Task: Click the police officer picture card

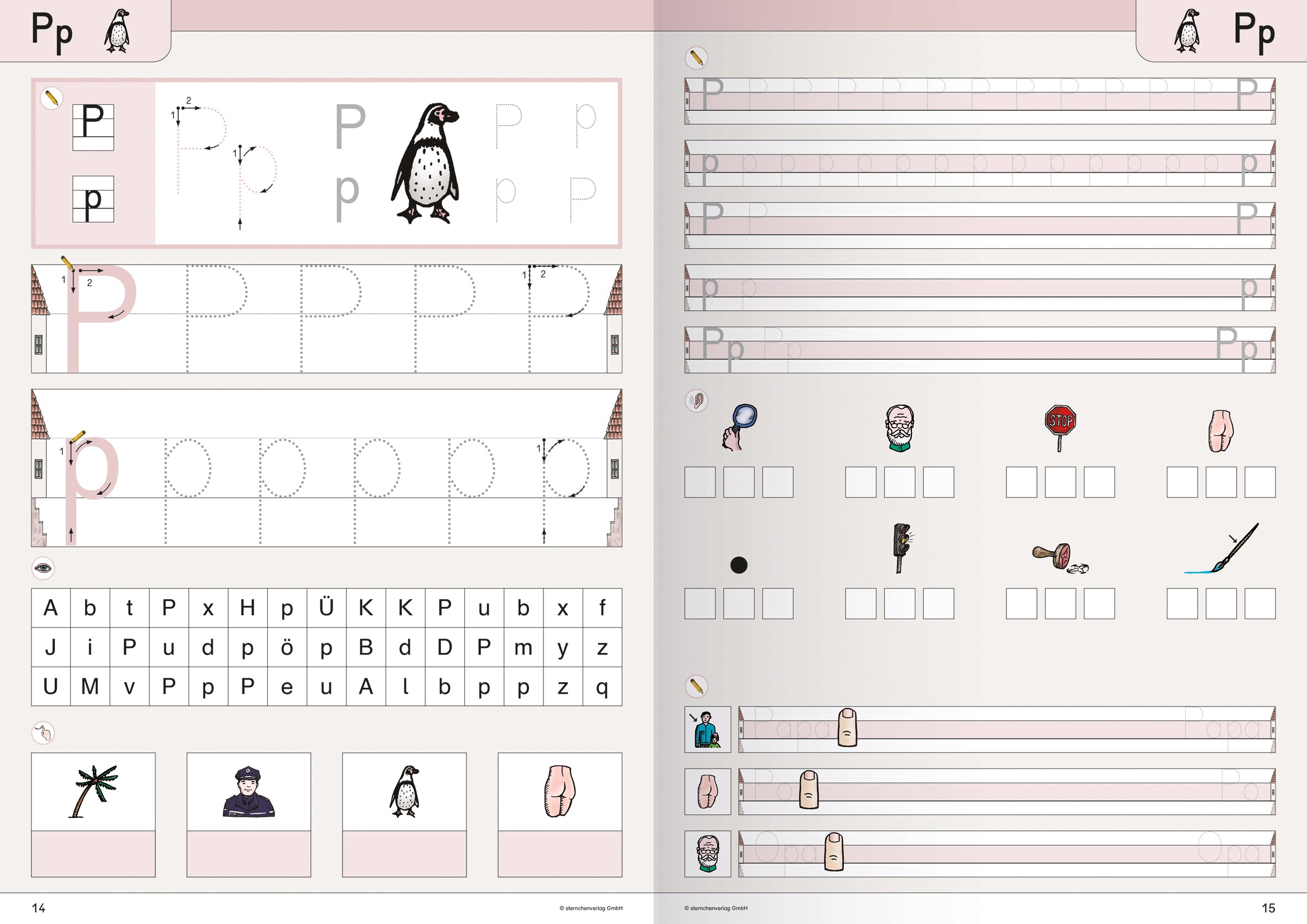Action: click(x=249, y=791)
